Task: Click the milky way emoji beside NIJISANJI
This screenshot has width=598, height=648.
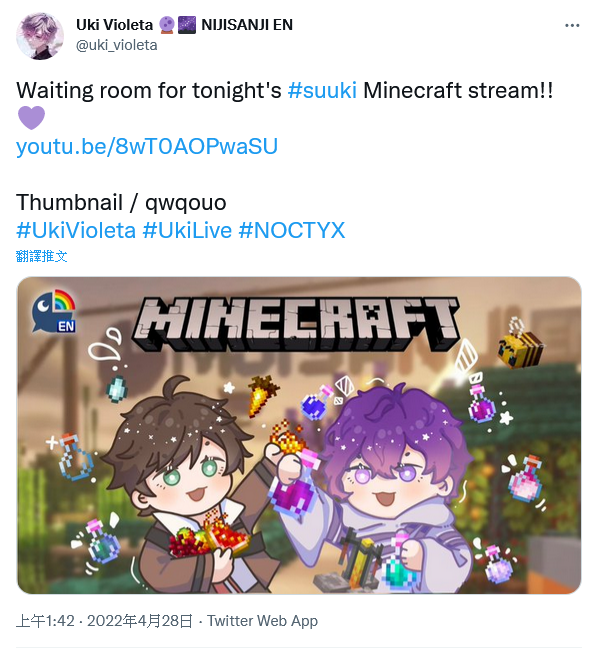Action: [x=187, y=25]
